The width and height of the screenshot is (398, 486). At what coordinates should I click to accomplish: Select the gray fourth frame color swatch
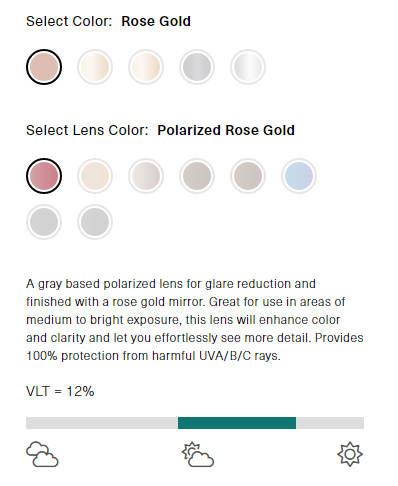point(197,67)
